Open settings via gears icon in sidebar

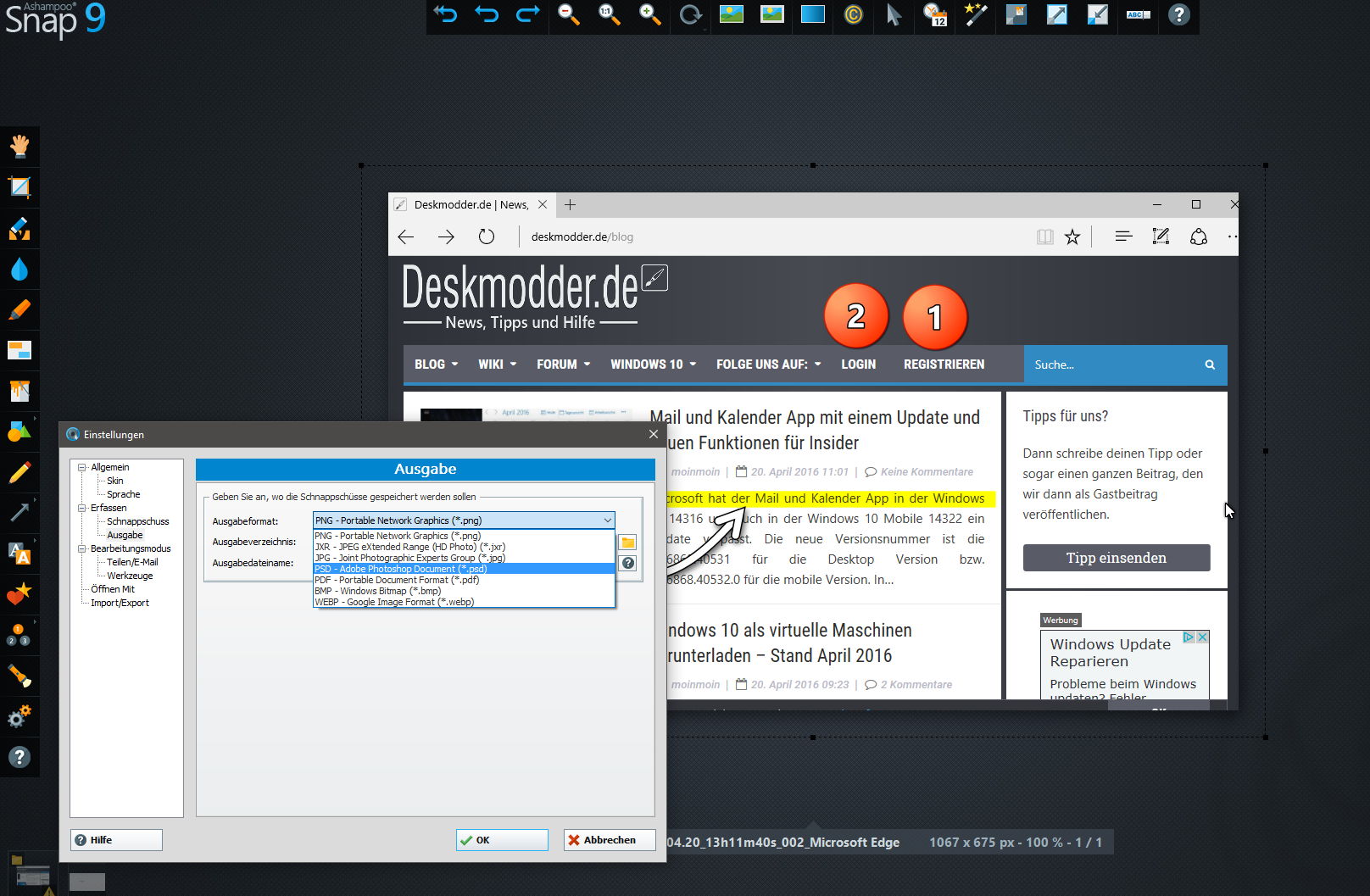click(19, 716)
